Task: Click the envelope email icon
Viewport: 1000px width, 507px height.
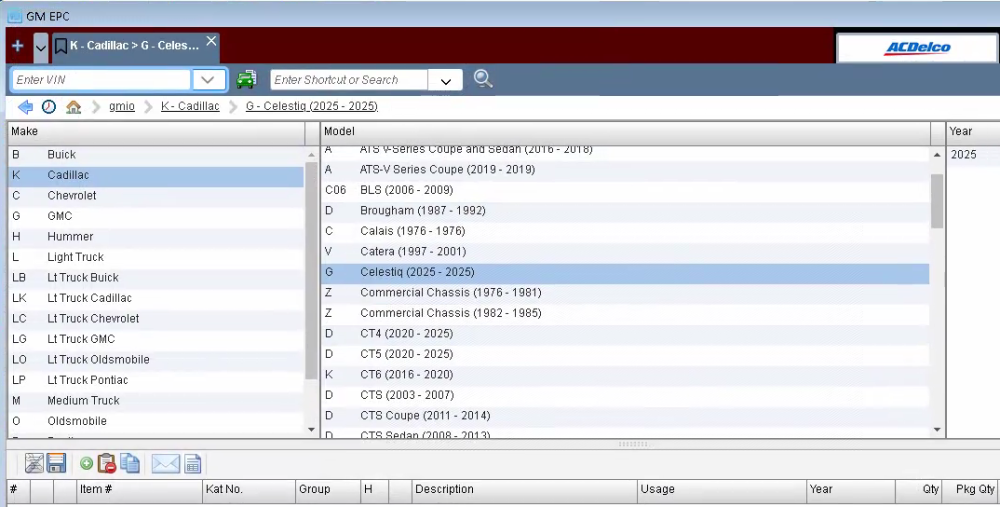Action: (165, 464)
